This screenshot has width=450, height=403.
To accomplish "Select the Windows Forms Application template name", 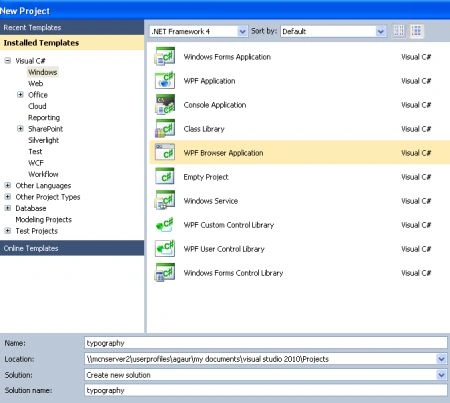I will click(227, 57).
